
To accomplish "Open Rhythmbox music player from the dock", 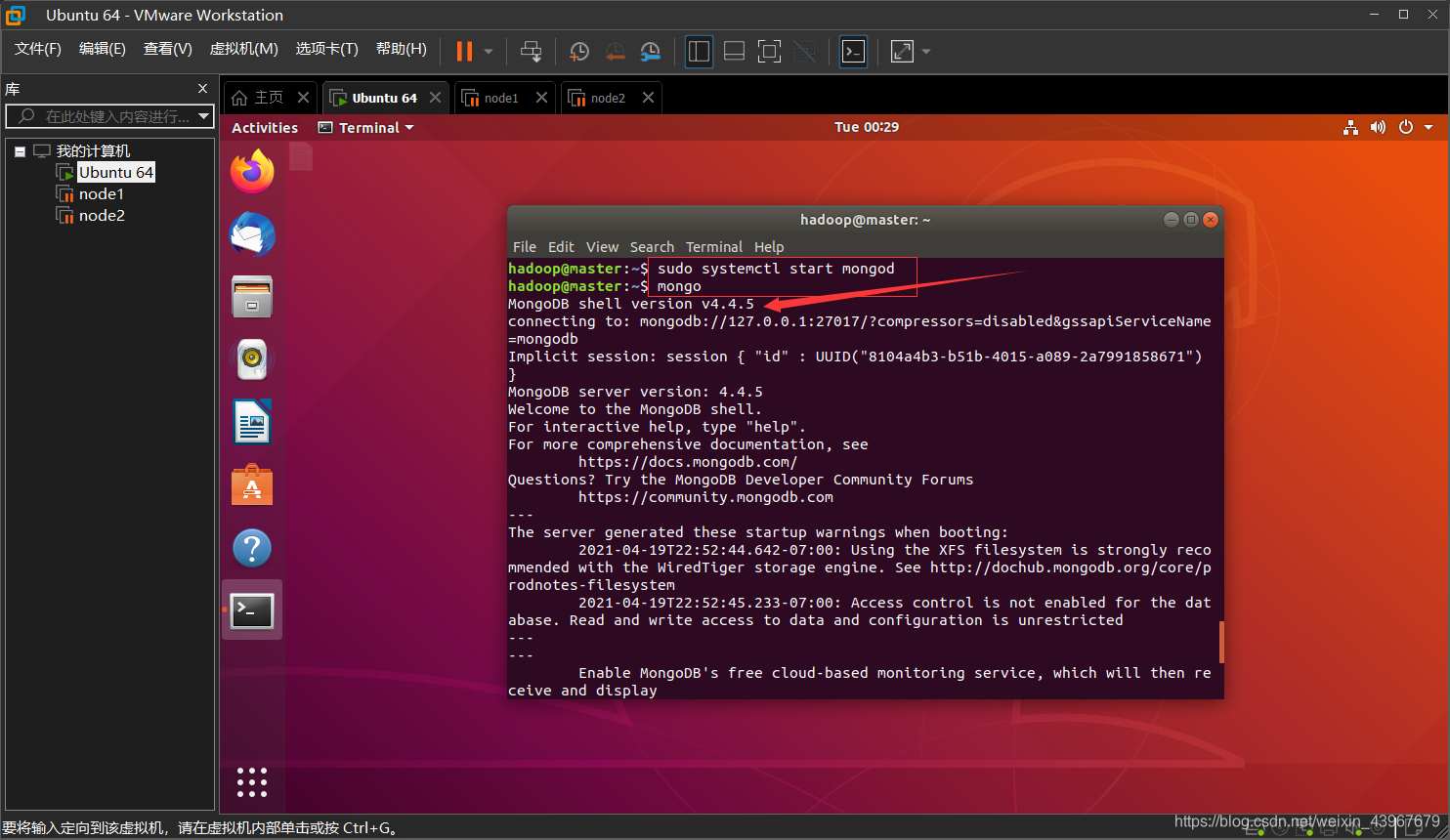I will pyautogui.click(x=252, y=359).
